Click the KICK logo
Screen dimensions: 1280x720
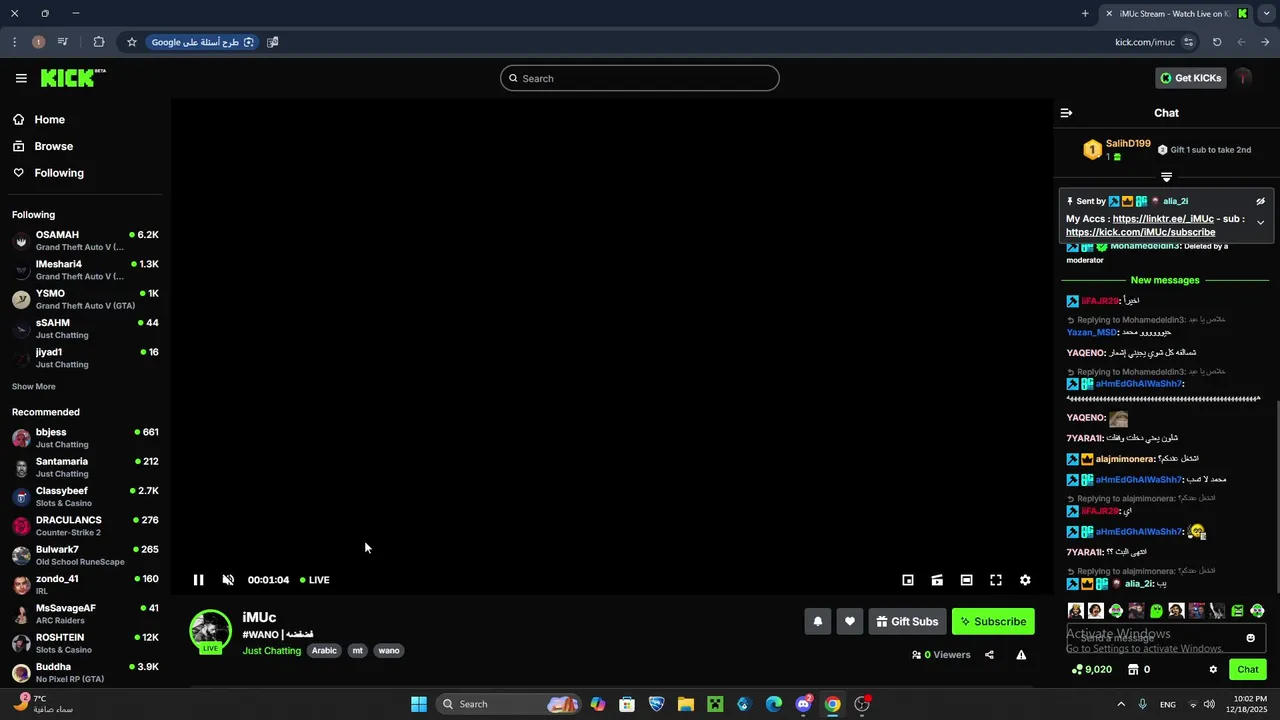(x=73, y=78)
